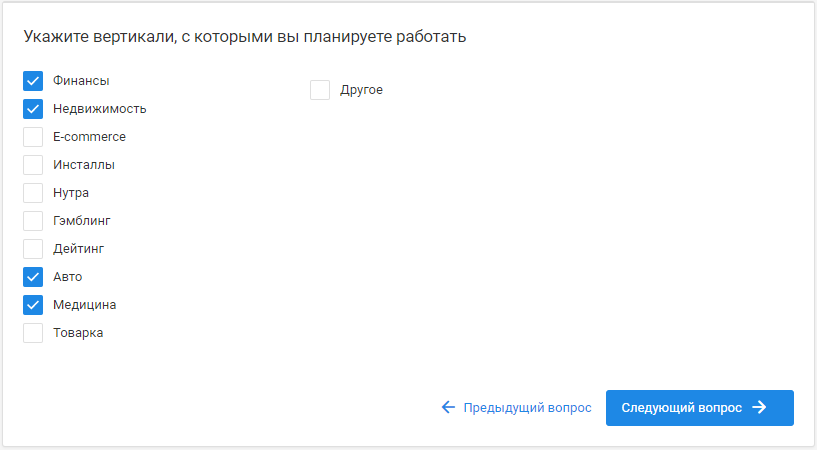Tick the Другое checkbox
This screenshot has height=450, width=817.
tap(320, 90)
